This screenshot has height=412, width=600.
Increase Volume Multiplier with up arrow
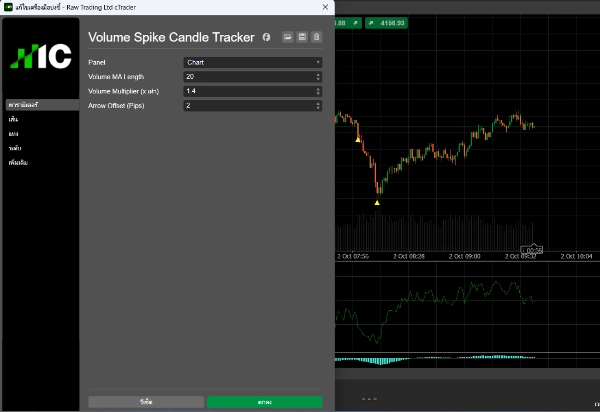point(318,89)
